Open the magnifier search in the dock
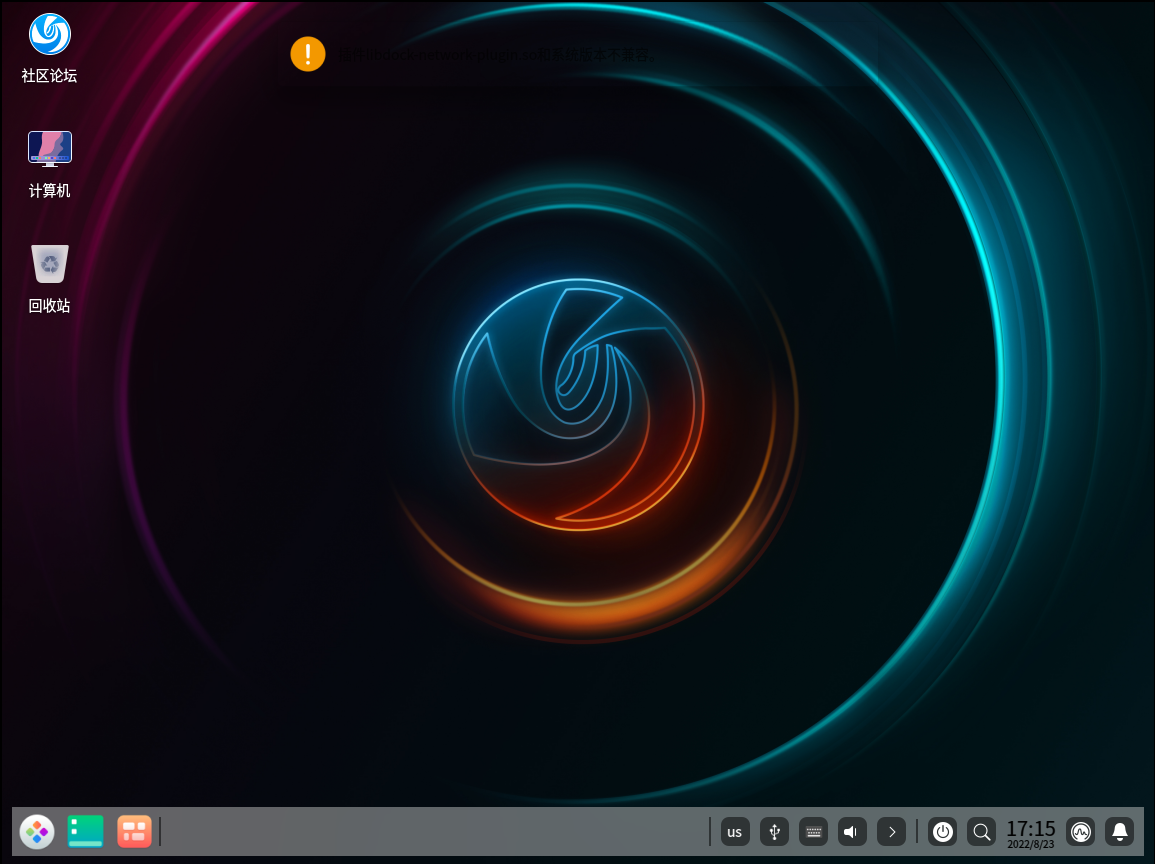Viewport: 1155px width, 864px height. [981, 831]
